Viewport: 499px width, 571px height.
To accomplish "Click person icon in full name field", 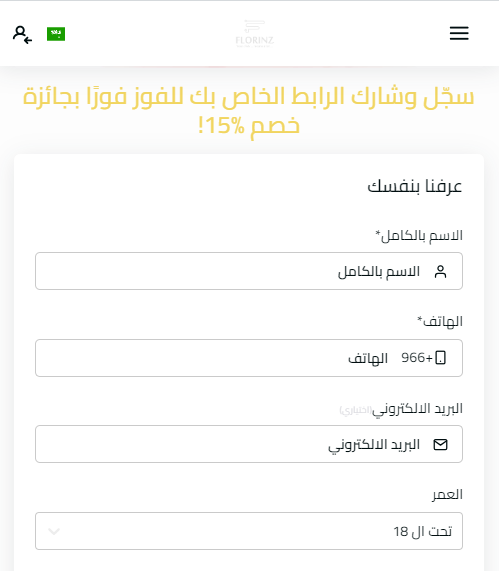I will pos(440,271).
